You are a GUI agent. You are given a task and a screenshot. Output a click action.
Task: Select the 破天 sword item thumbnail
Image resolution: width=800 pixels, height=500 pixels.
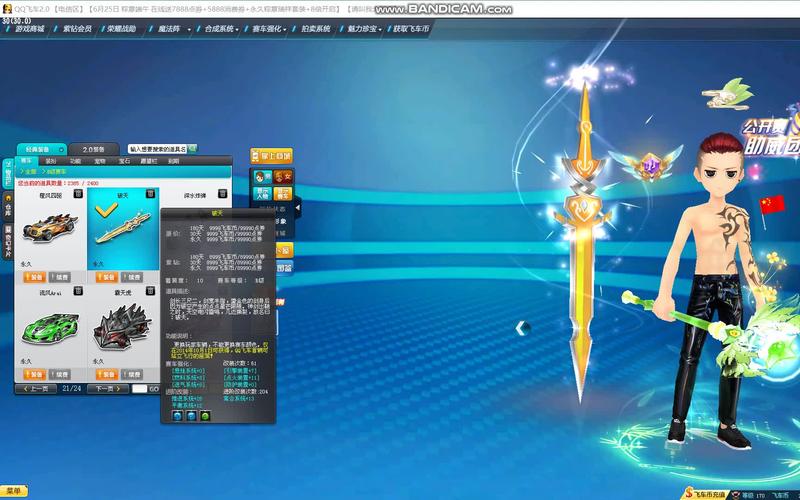pyautogui.click(x=123, y=228)
